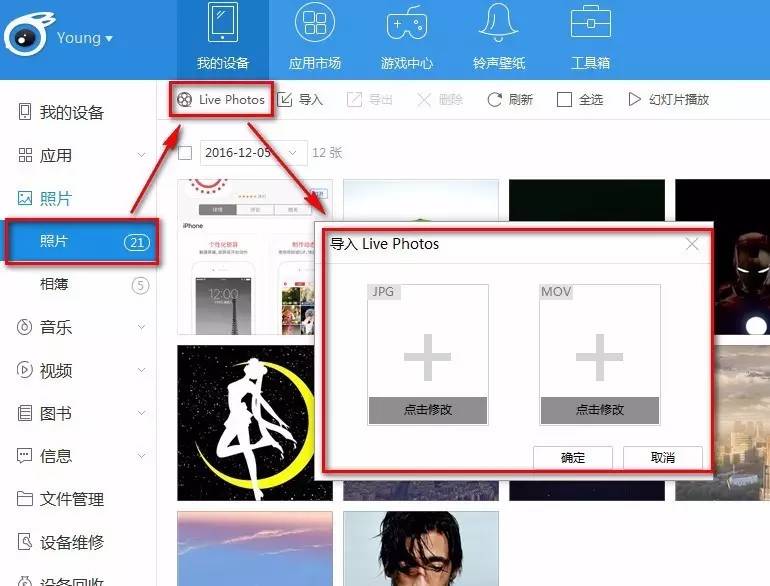Open the pink sky photo thumbnail
Viewport: 770px width, 586px height.
pyautogui.click(x=255, y=548)
